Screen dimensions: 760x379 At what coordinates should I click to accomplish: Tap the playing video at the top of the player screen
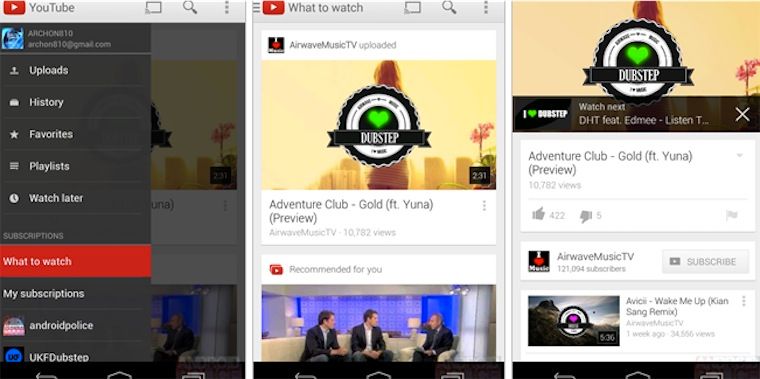pyautogui.click(x=636, y=48)
